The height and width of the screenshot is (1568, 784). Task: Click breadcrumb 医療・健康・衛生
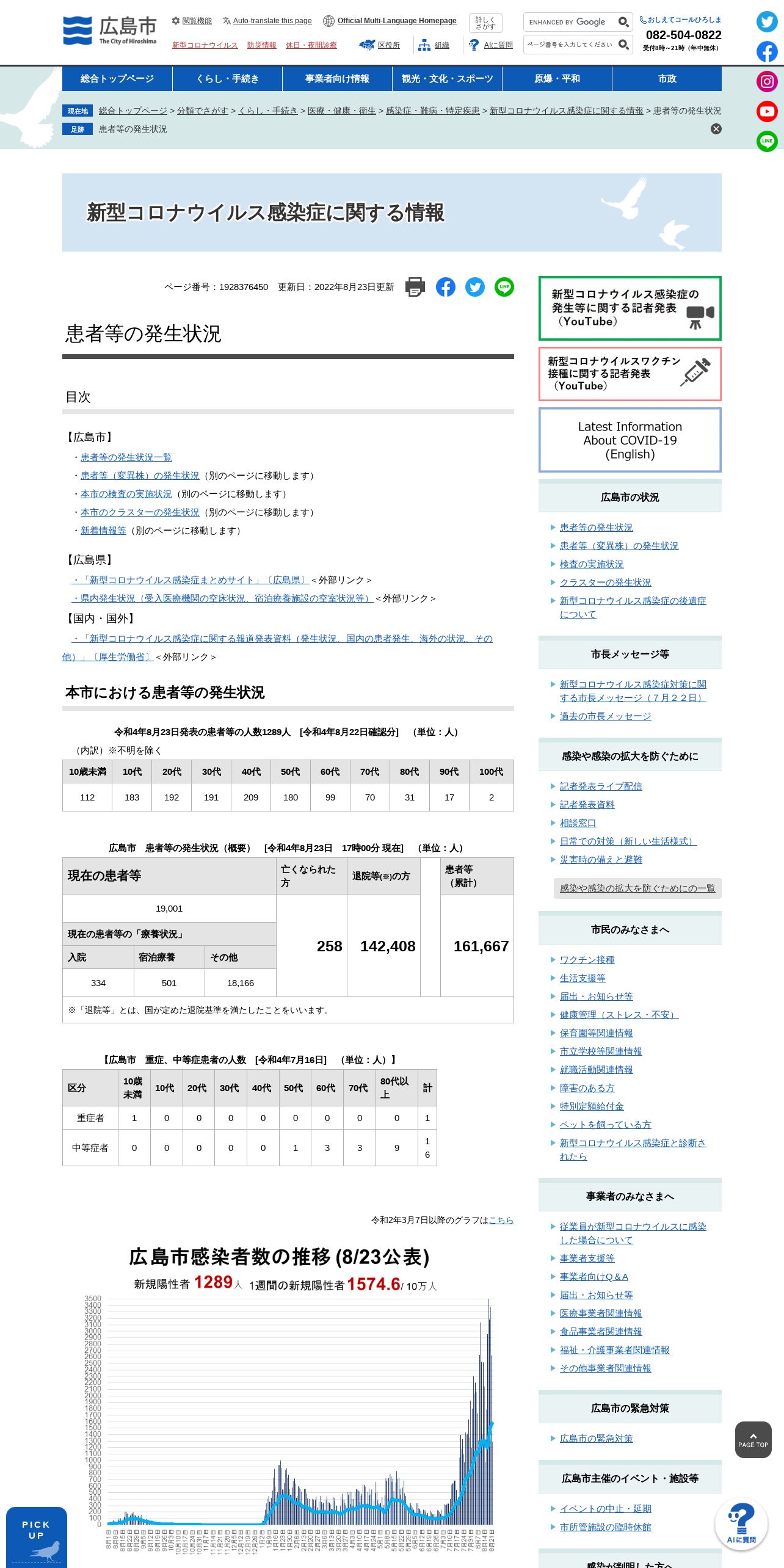(341, 111)
